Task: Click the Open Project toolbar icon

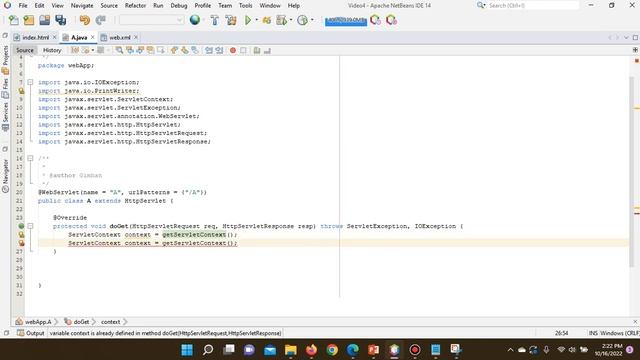Action: pos(44,20)
